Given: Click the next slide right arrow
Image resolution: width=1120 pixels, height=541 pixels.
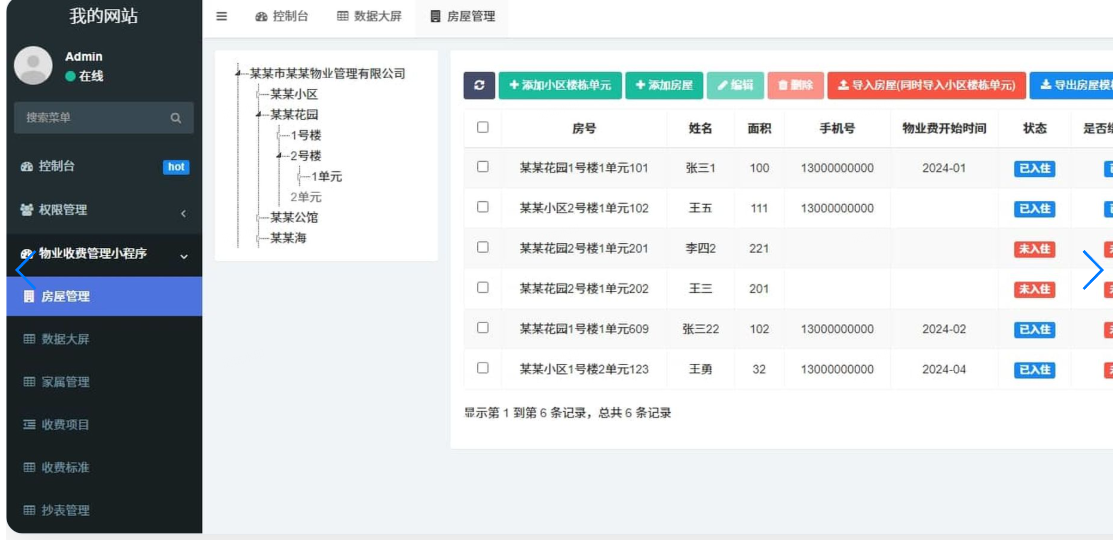Looking at the screenshot, I should 1092,270.
